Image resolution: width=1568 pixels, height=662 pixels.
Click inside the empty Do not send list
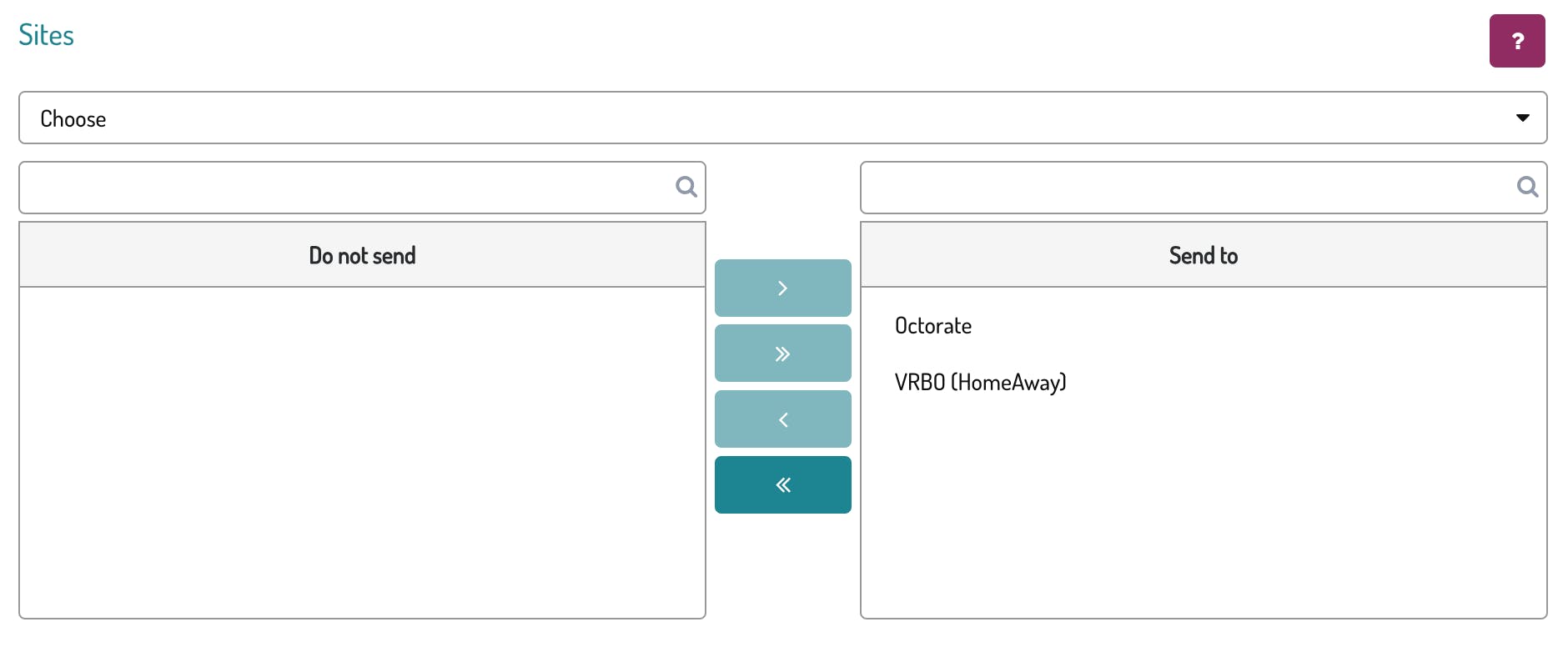[x=362, y=450]
